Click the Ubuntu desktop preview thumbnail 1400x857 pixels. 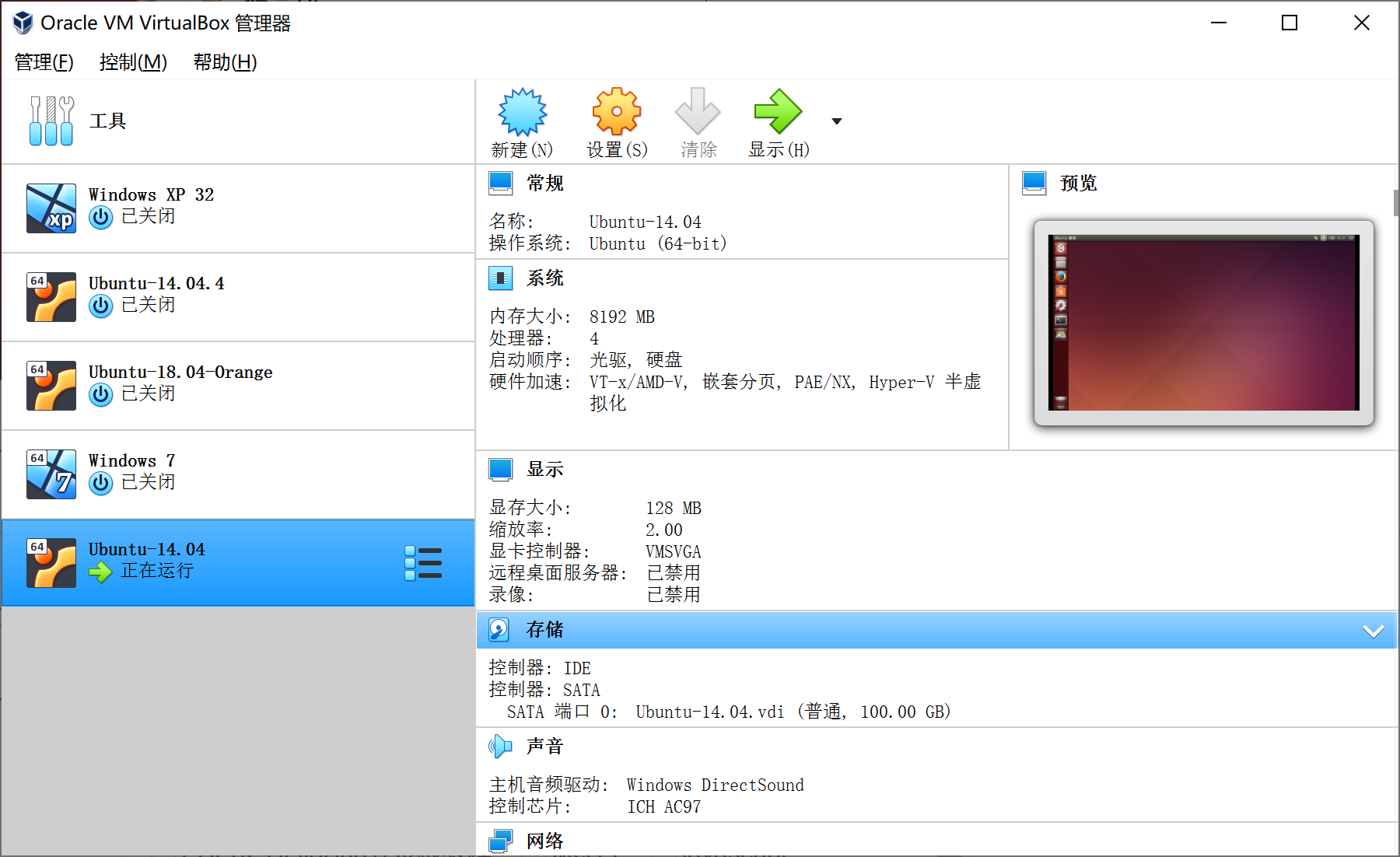1204,323
